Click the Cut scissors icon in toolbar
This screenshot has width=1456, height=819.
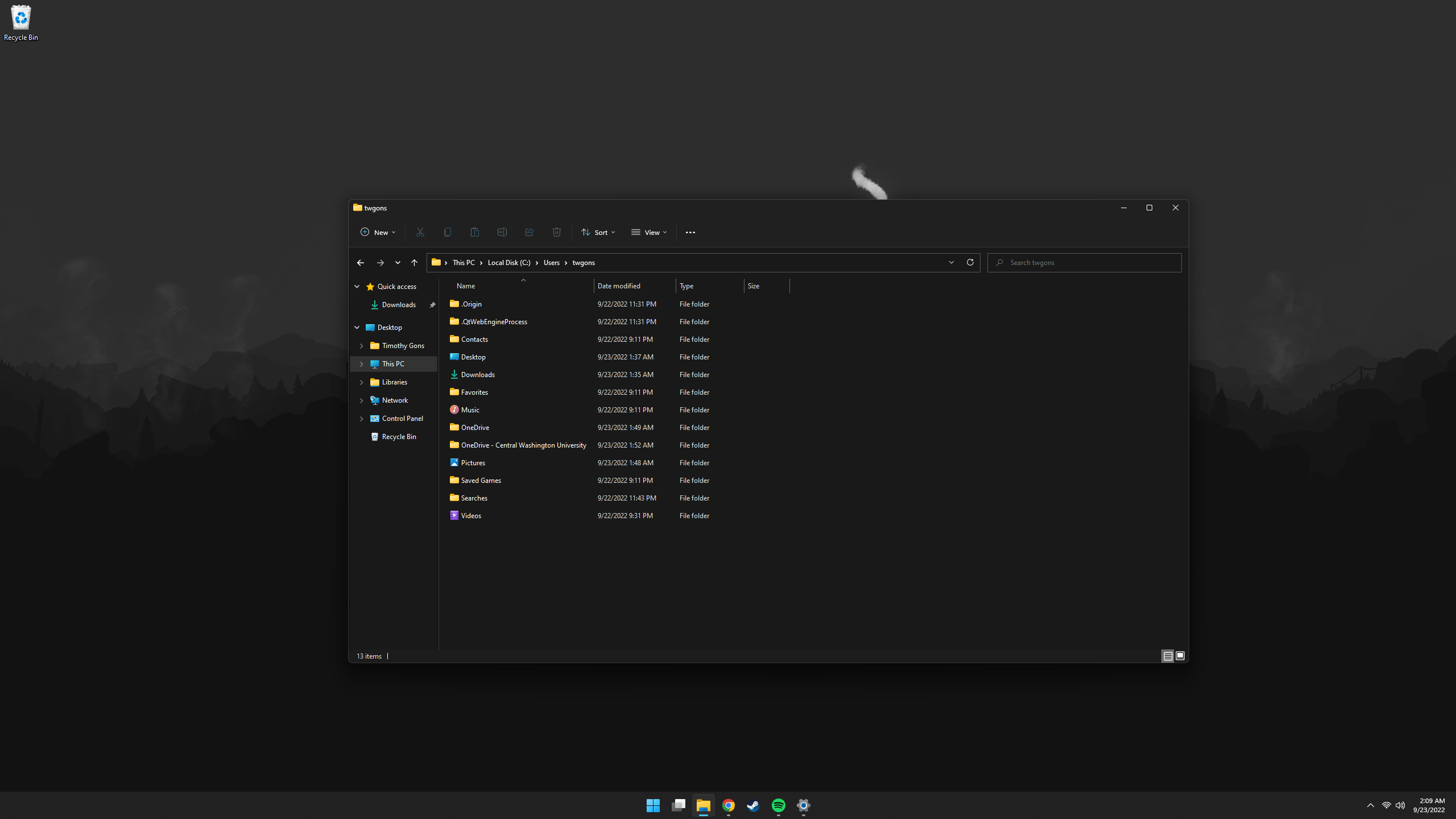click(420, 232)
